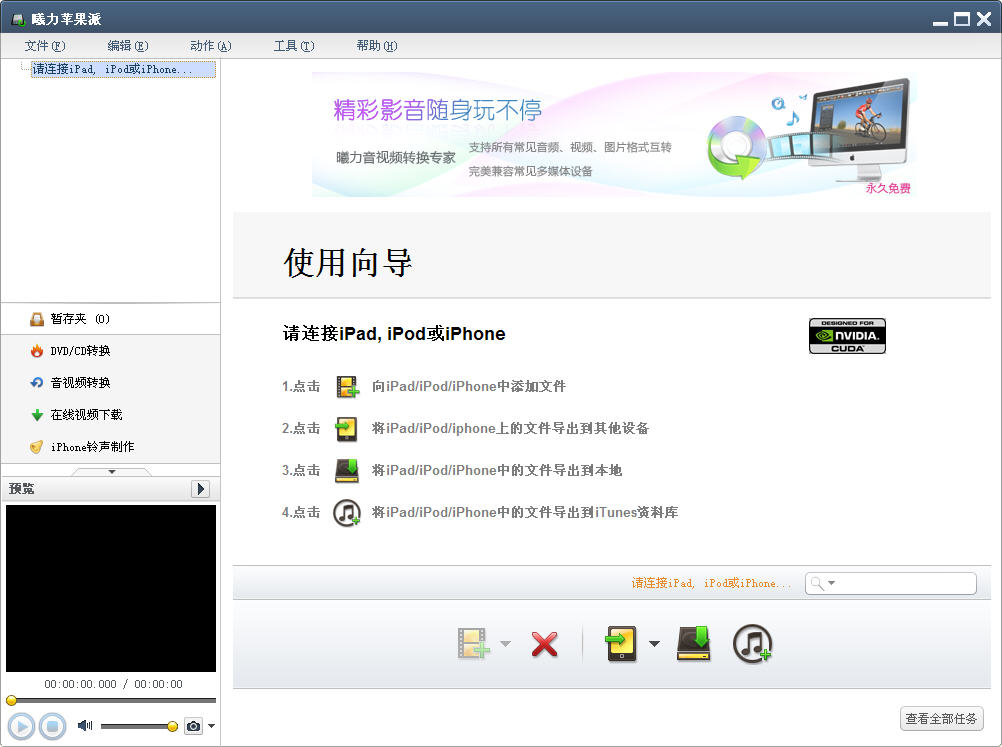Image resolution: width=1002 pixels, height=747 pixels.
Task: Click the 永久免费 banner link
Action: 888,188
